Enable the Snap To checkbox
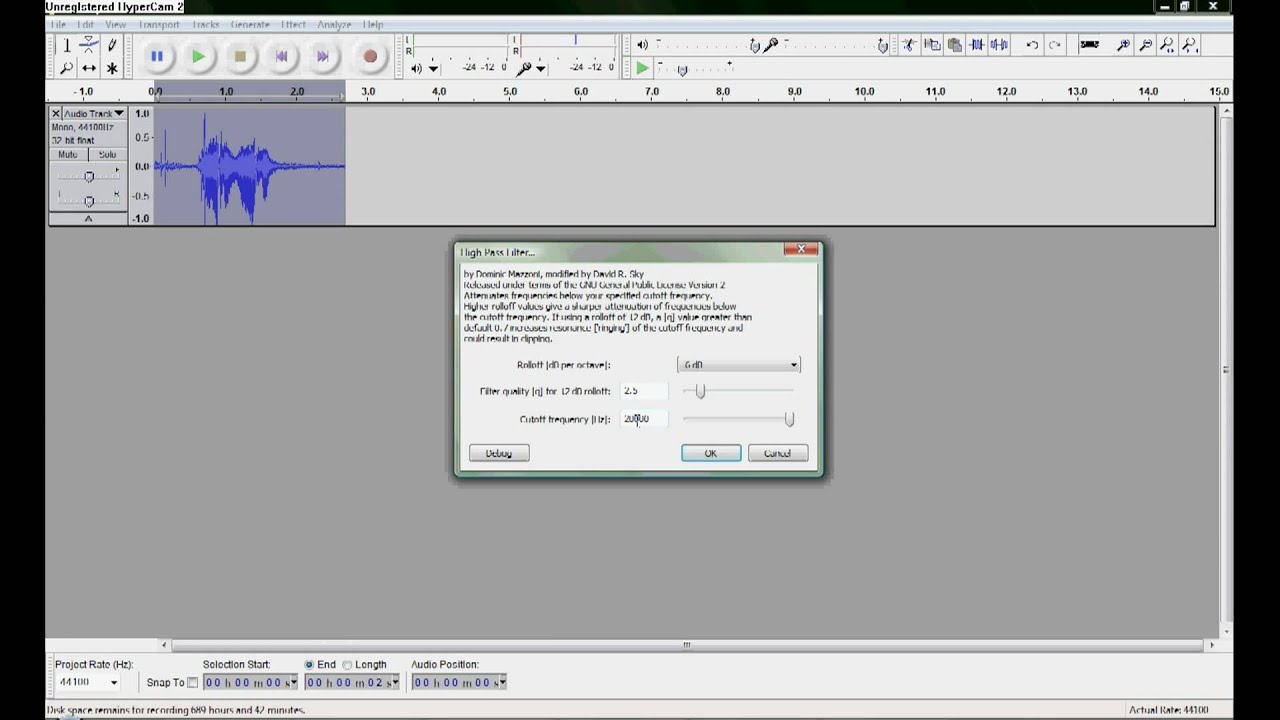1280x720 pixels. point(192,683)
